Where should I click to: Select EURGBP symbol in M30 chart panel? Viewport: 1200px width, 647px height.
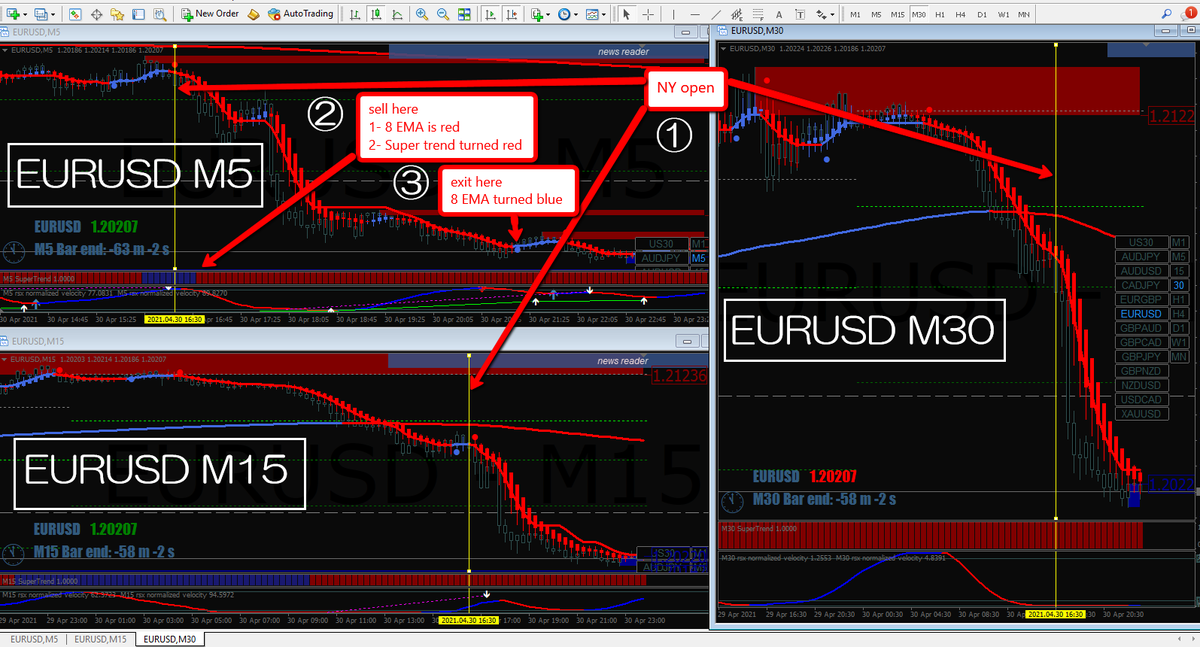pyautogui.click(x=1141, y=299)
